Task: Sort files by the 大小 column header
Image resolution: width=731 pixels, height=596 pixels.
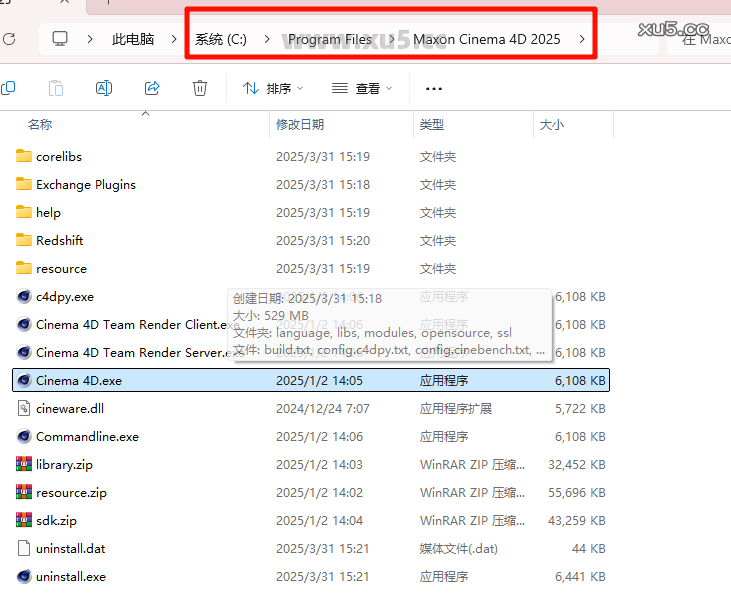Action: [552, 125]
